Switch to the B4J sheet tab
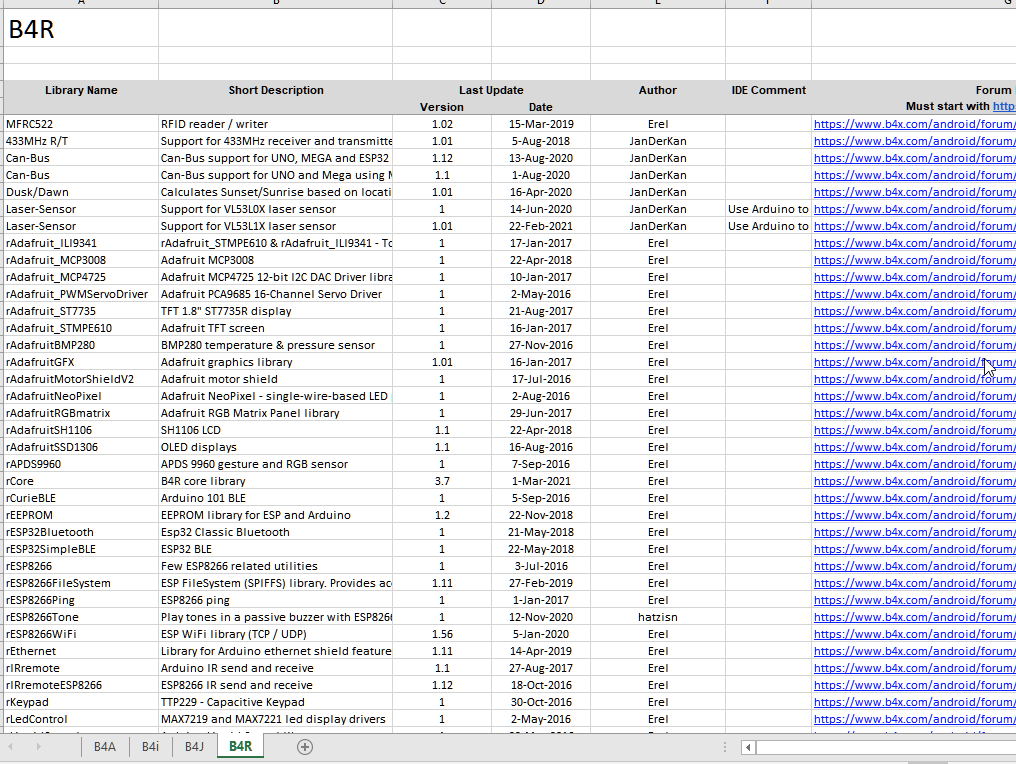The image size is (1016, 764). coord(194,747)
